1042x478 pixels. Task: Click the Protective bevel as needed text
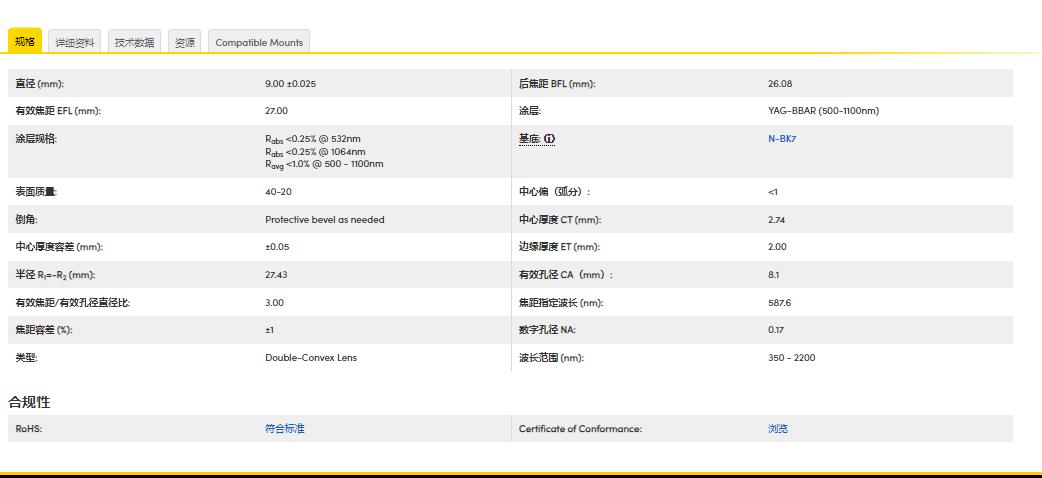(x=324, y=220)
